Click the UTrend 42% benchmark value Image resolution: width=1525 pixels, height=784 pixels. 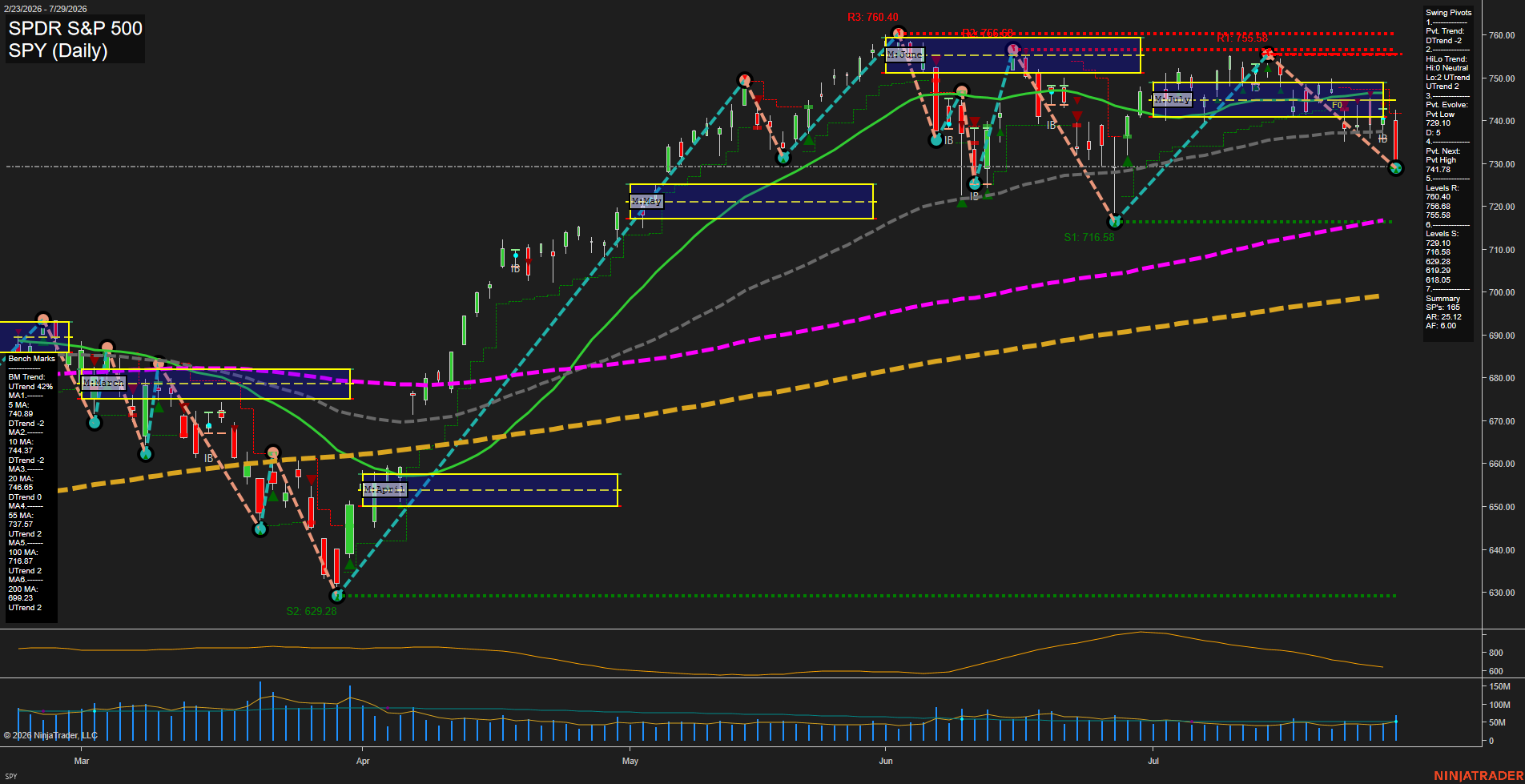pyautogui.click(x=30, y=387)
